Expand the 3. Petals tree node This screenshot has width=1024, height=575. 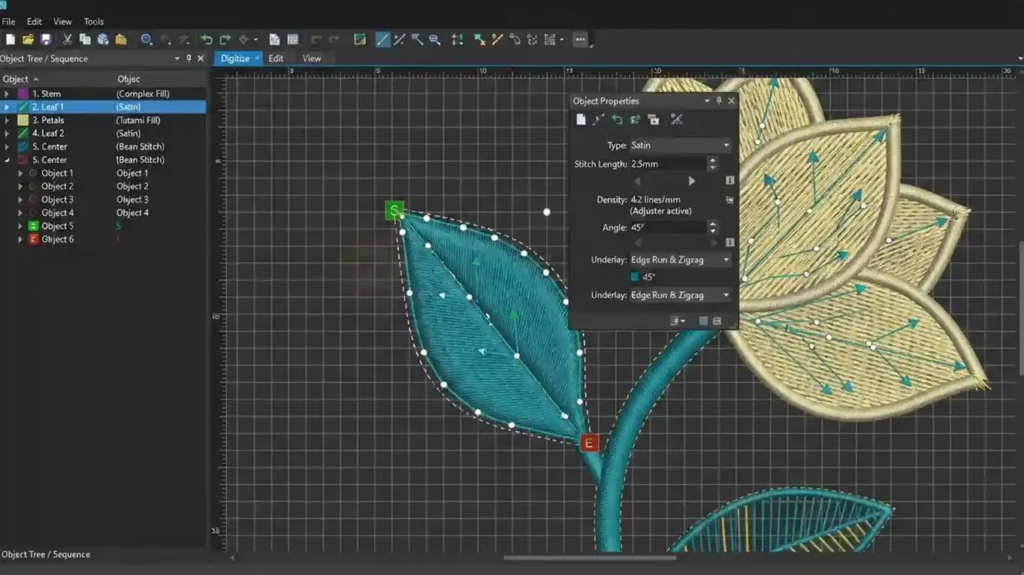coord(7,120)
